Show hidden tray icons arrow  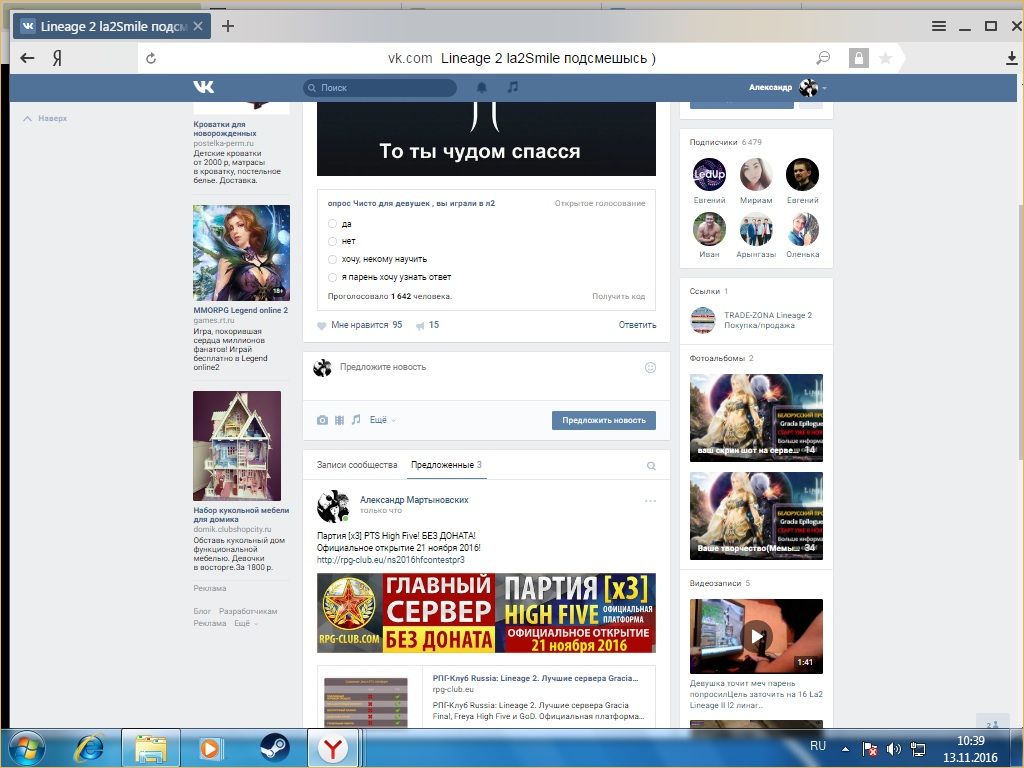coord(845,749)
